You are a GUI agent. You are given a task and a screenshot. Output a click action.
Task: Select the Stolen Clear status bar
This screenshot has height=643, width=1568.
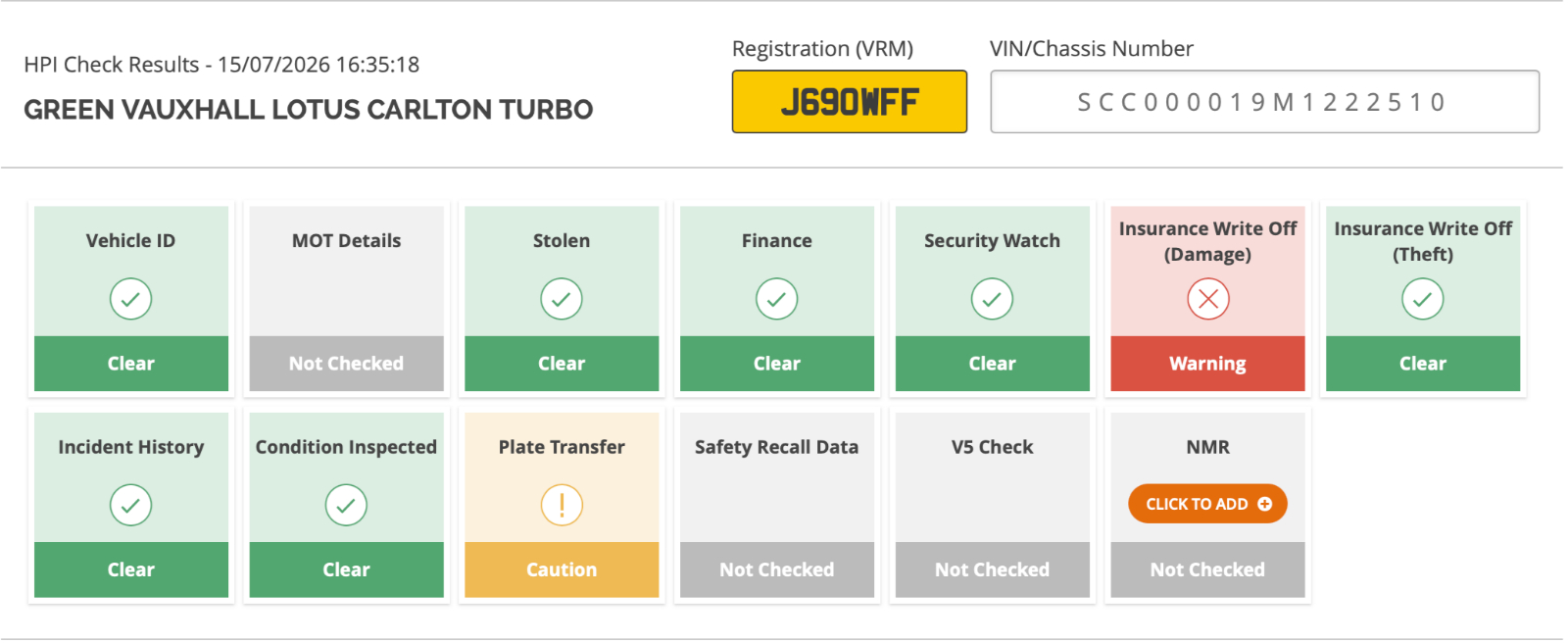click(x=562, y=364)
